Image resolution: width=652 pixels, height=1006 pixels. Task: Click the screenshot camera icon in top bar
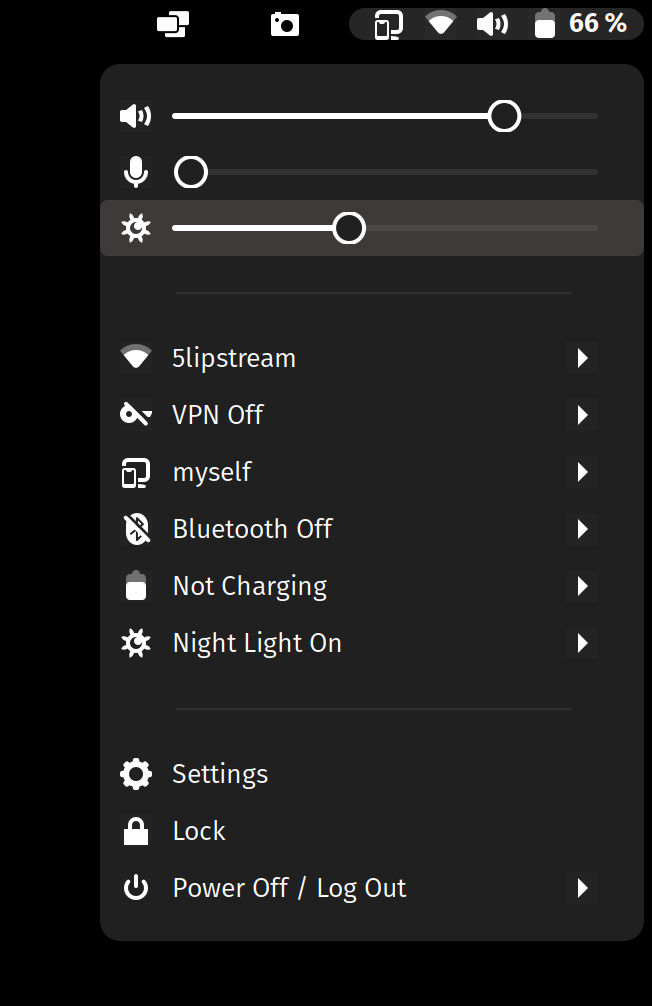point(284,23)
